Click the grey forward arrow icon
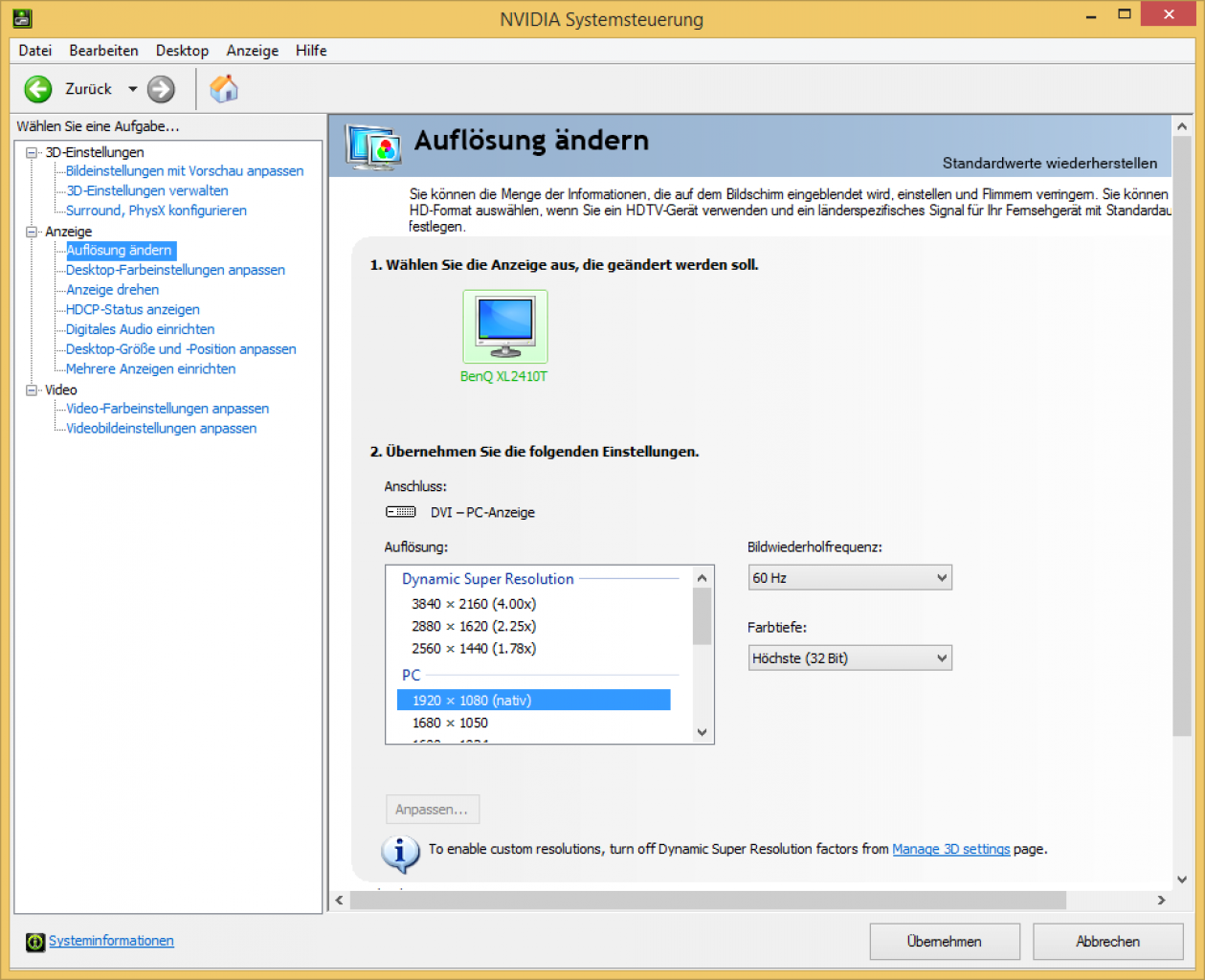This screenshot has height=980, width=1205. [x=161, y=89]
